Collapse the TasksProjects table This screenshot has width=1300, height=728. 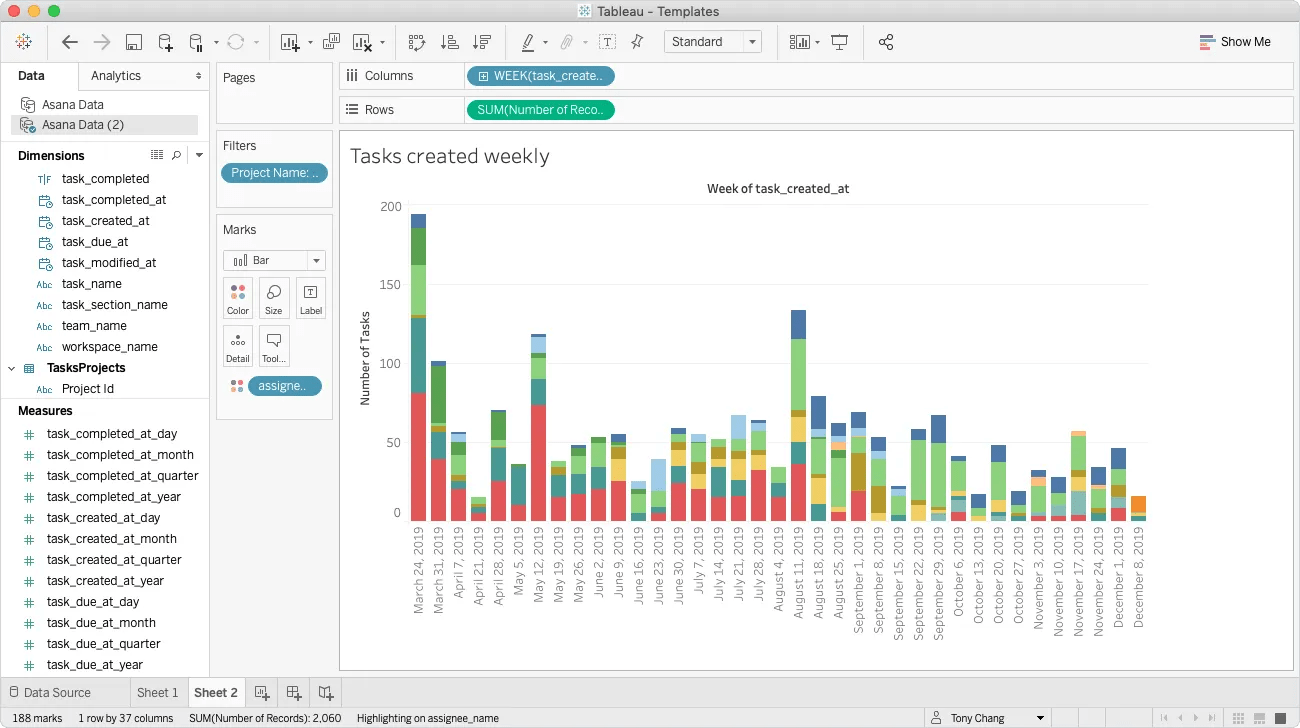[x=12, y=367]
